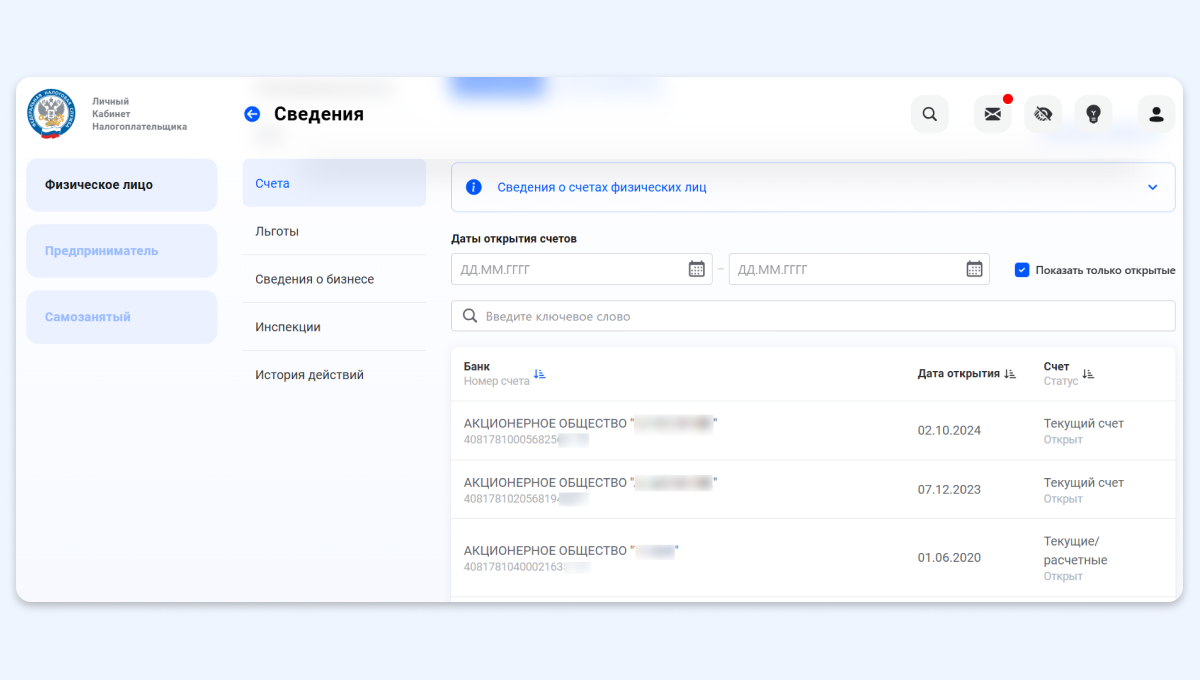Expand Сведения о счетах физических лиц panel
1200x680 pixels.
pyautogui.click(x=1152, y=187)
